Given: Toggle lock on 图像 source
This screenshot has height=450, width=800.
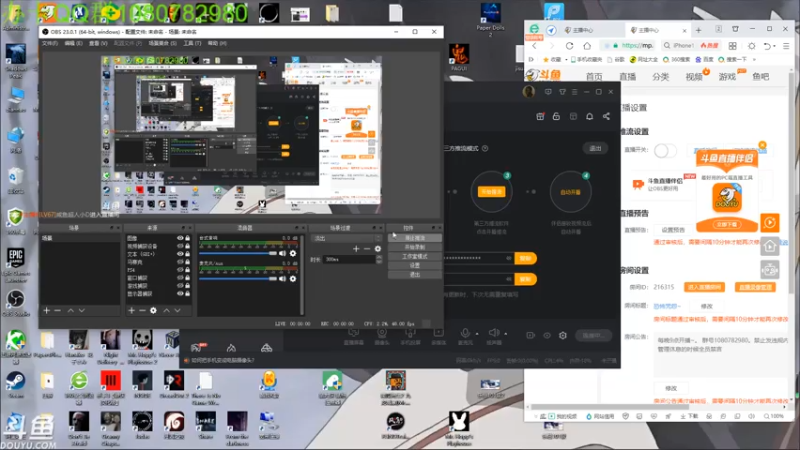Looking at the screenshot, I should pos(187,238).
